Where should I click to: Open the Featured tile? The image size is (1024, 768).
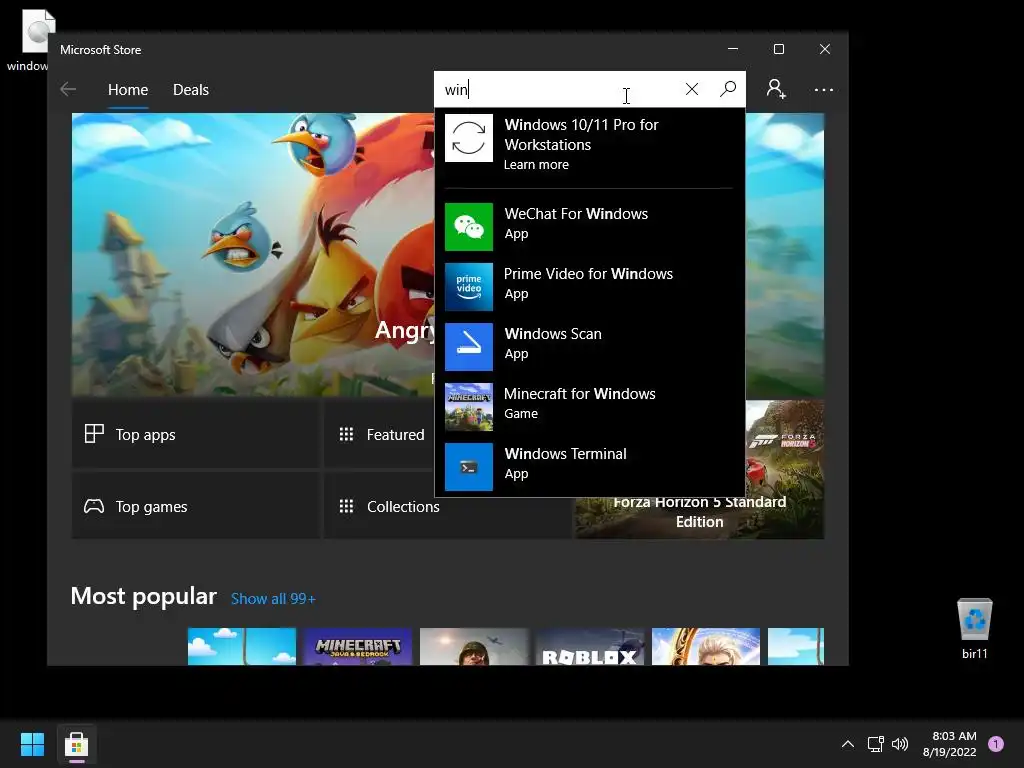379,434
